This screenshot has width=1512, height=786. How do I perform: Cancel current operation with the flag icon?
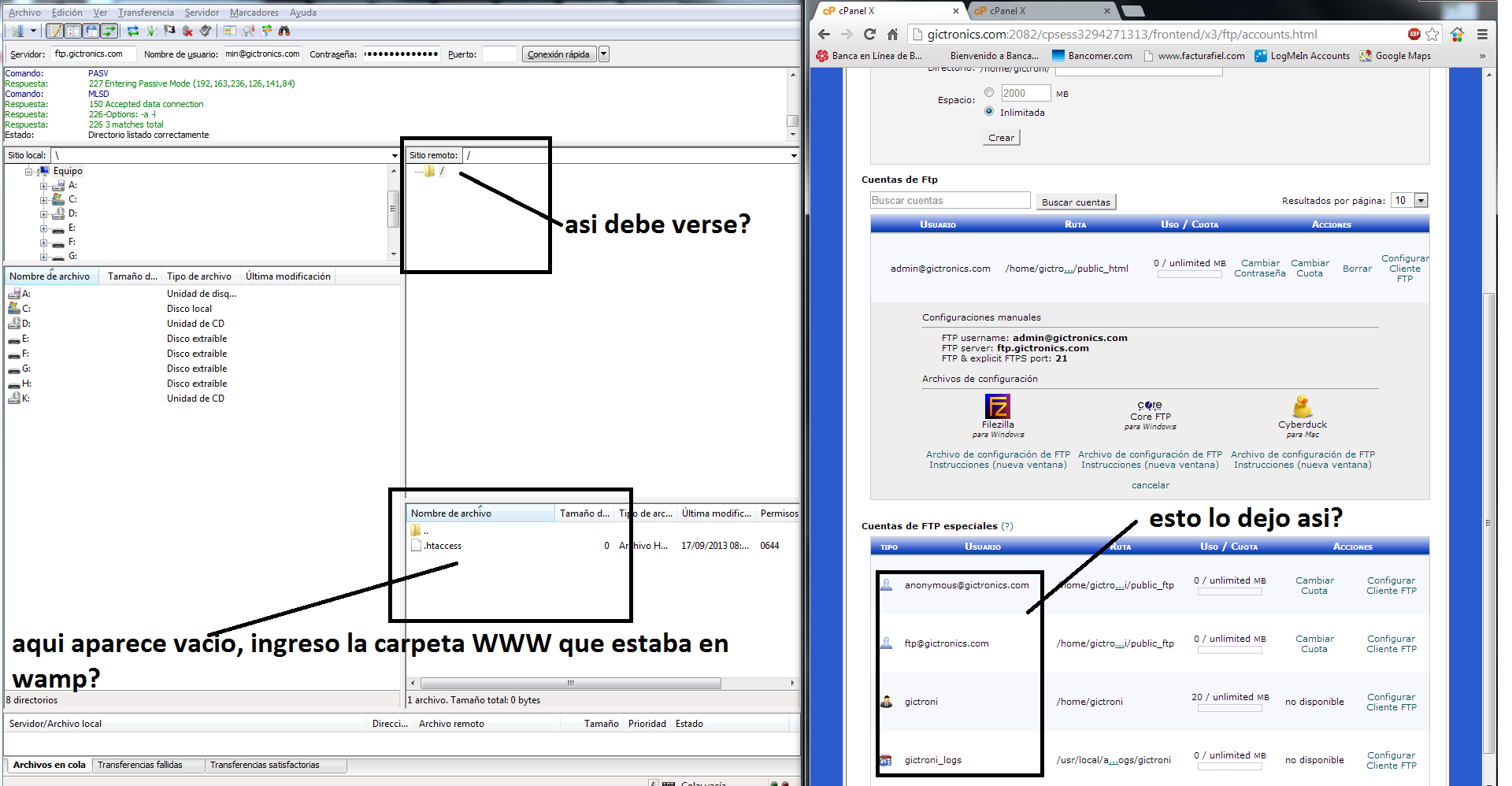[x=169, y=31]
